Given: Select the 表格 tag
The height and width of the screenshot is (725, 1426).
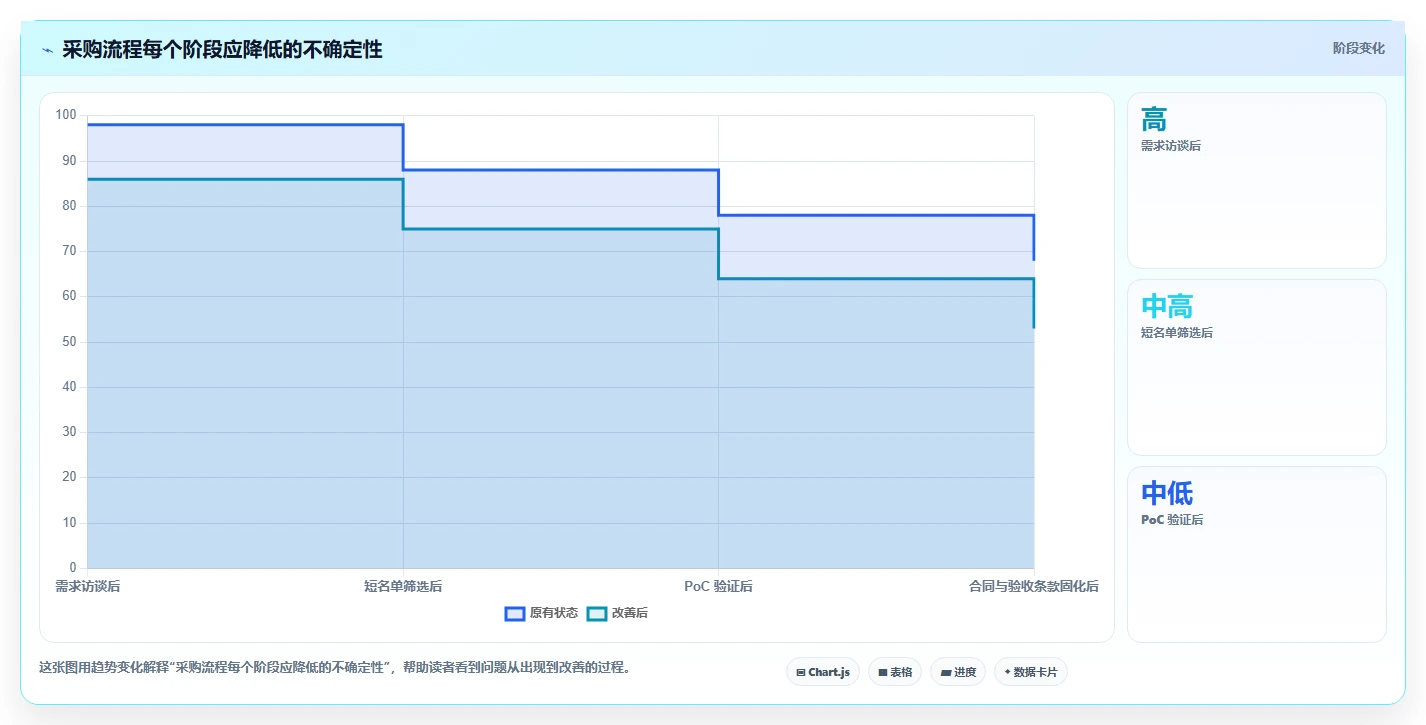Looking at the screenshot, I should pos(895,672).
